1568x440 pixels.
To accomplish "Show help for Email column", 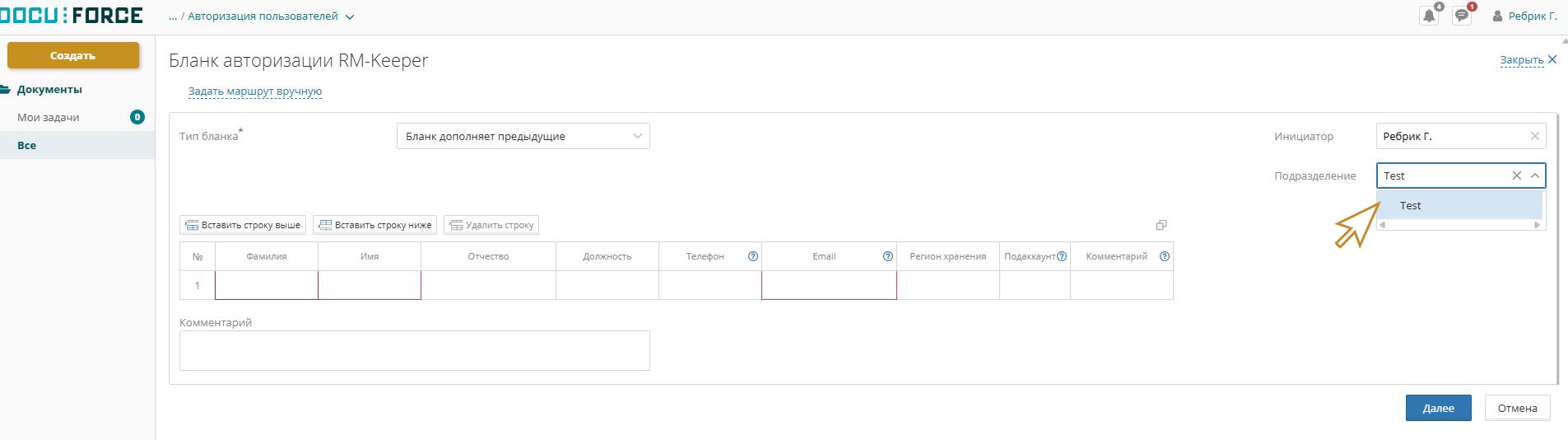I will click(x=887, y=256).
